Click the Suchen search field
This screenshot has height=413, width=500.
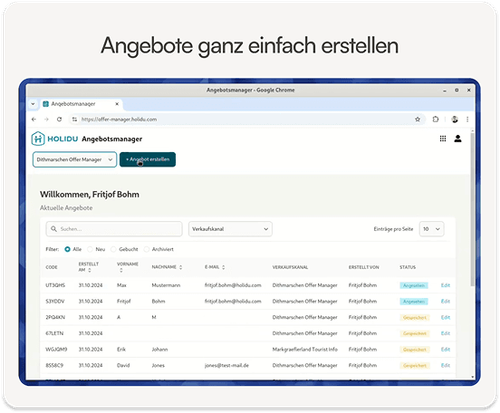point(114,229)
